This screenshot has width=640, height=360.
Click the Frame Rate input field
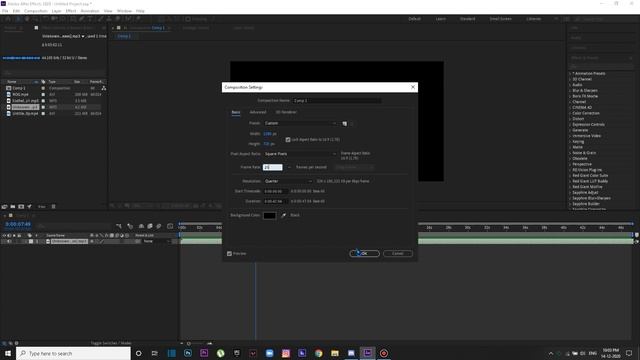(273, 167)
